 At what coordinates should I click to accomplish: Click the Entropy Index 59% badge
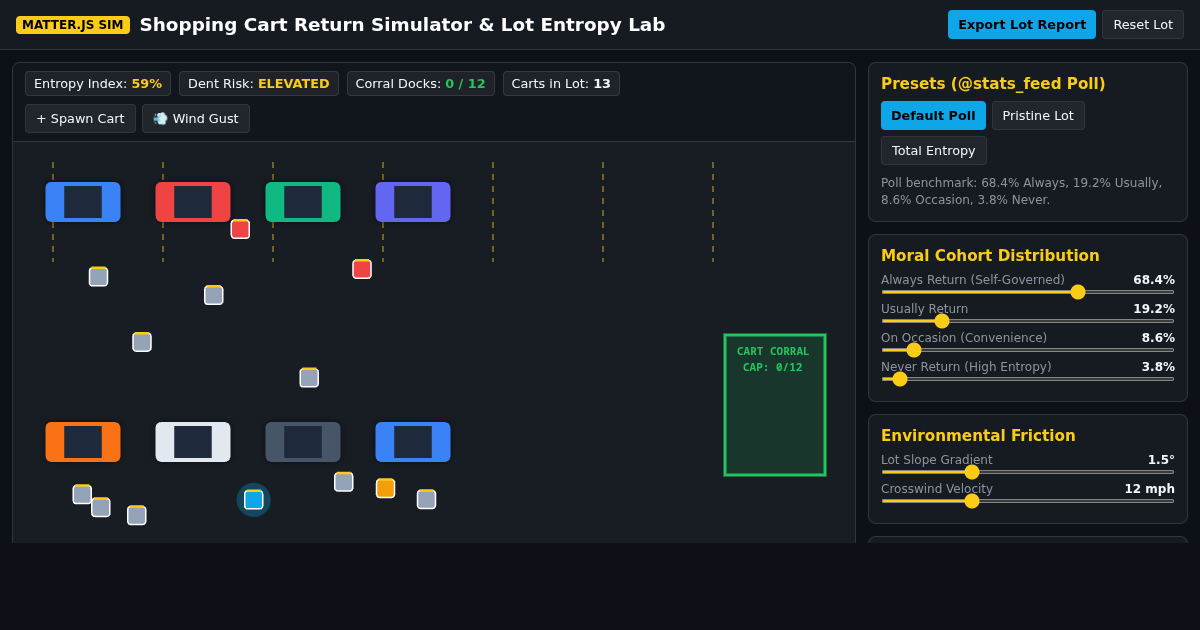98,84
